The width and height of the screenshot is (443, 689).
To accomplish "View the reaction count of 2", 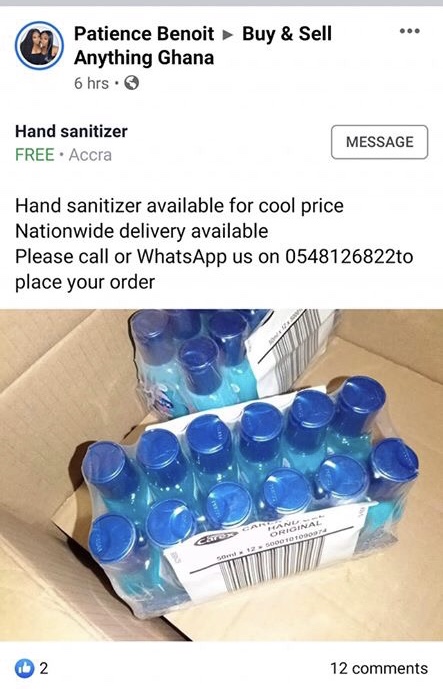I will tap(44, 668).
